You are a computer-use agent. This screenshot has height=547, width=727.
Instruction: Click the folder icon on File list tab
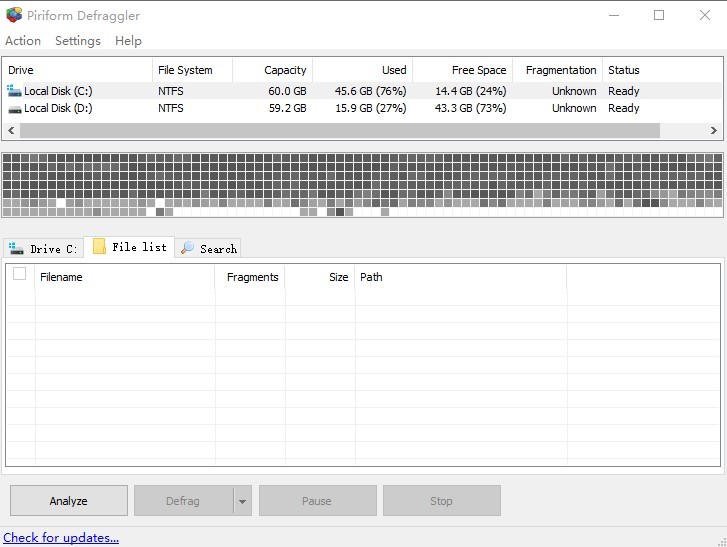coord(99,246)
